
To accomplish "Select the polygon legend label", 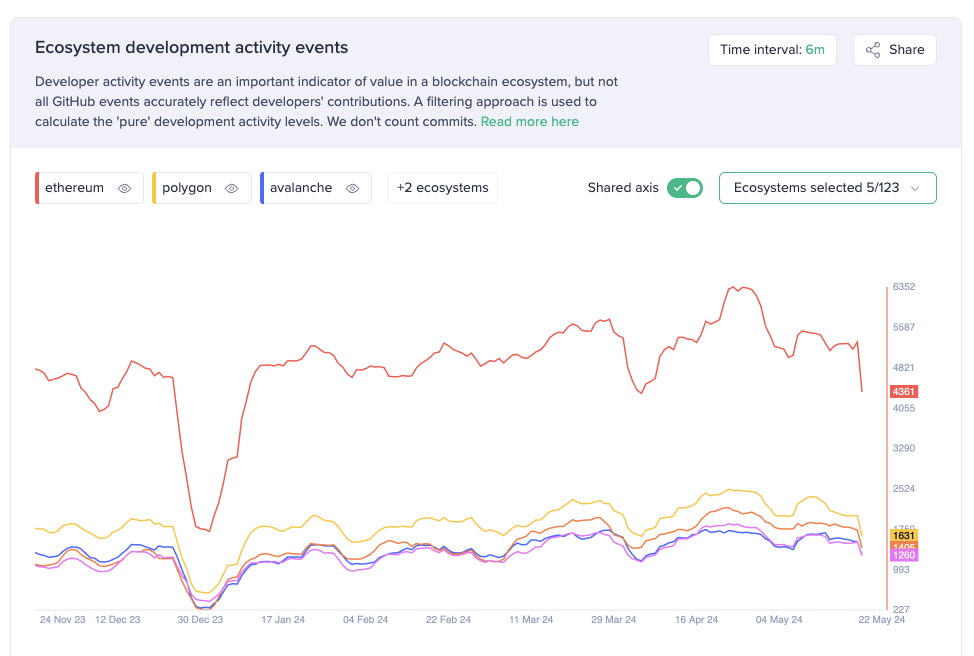I will (x=187, y=188).
